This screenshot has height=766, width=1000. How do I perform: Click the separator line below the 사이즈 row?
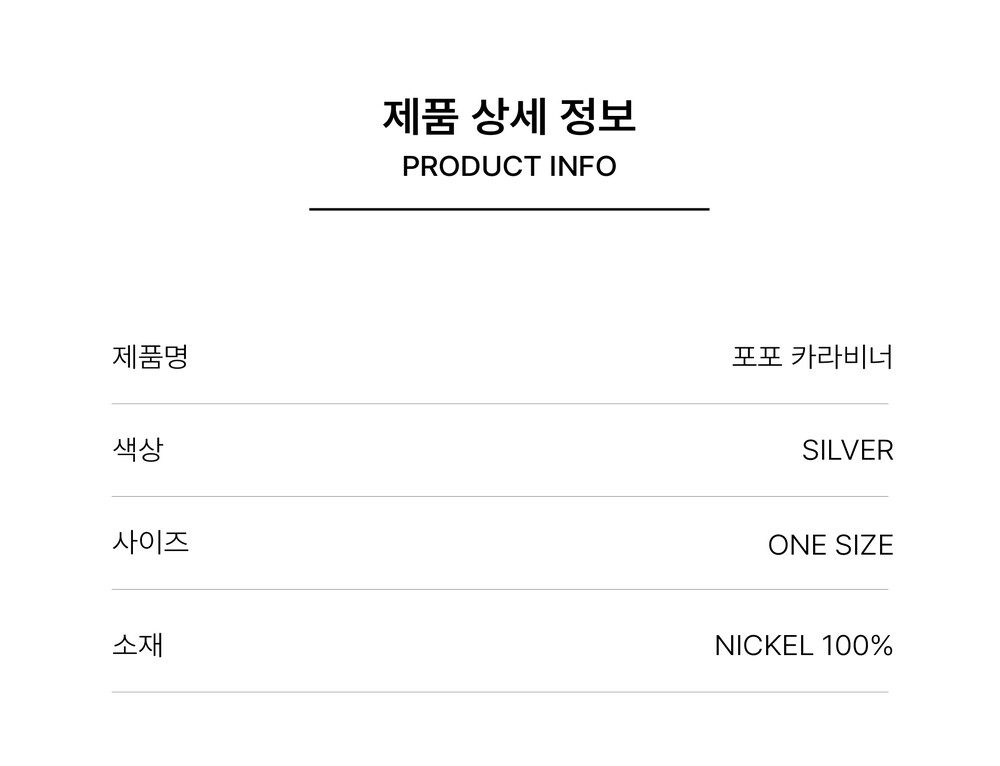[500, 589]
